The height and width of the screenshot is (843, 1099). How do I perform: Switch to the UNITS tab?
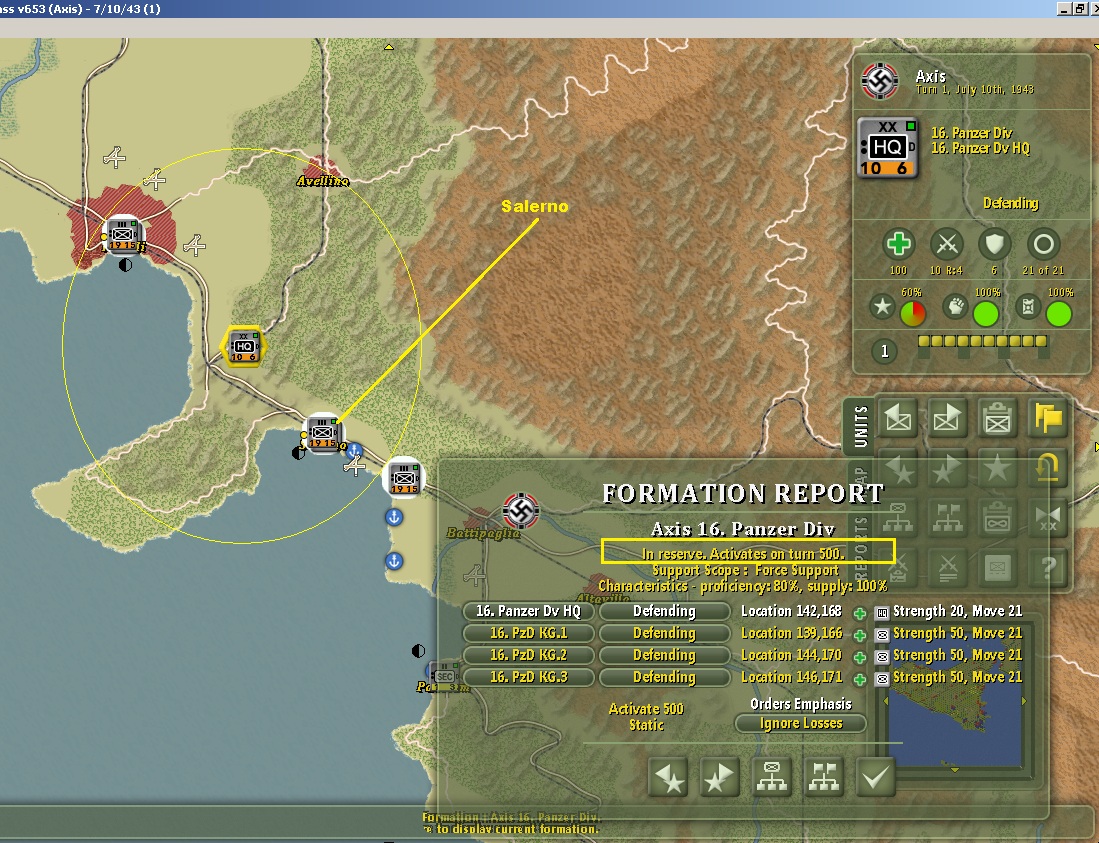pos(861,426)
